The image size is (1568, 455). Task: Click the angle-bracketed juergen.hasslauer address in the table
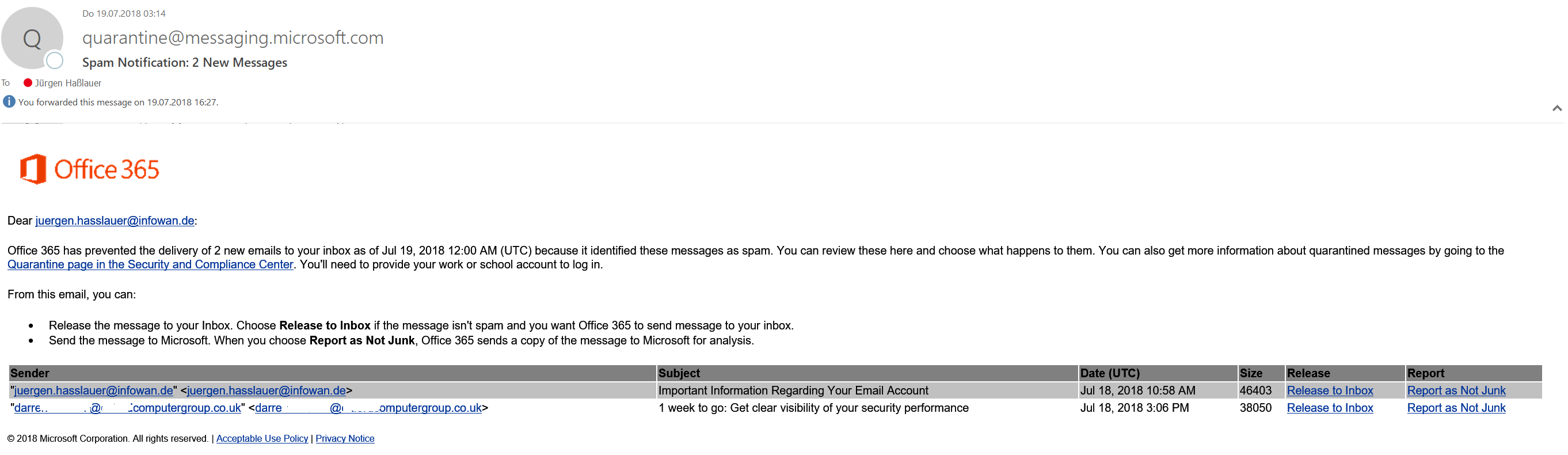coord(267,391)
